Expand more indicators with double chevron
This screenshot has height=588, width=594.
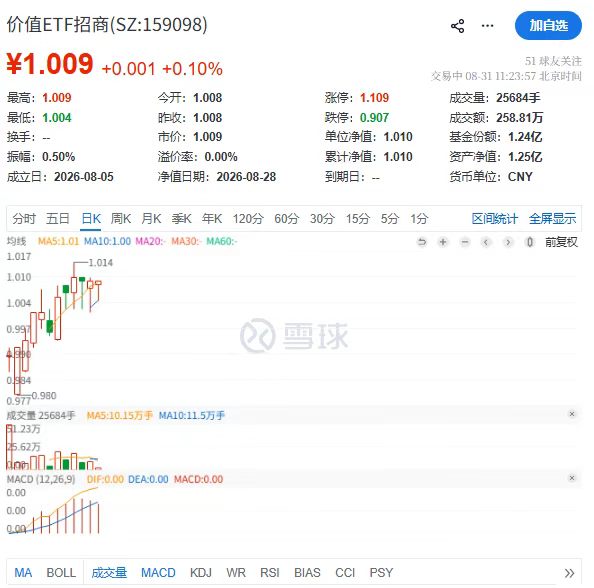coord(569,573)
